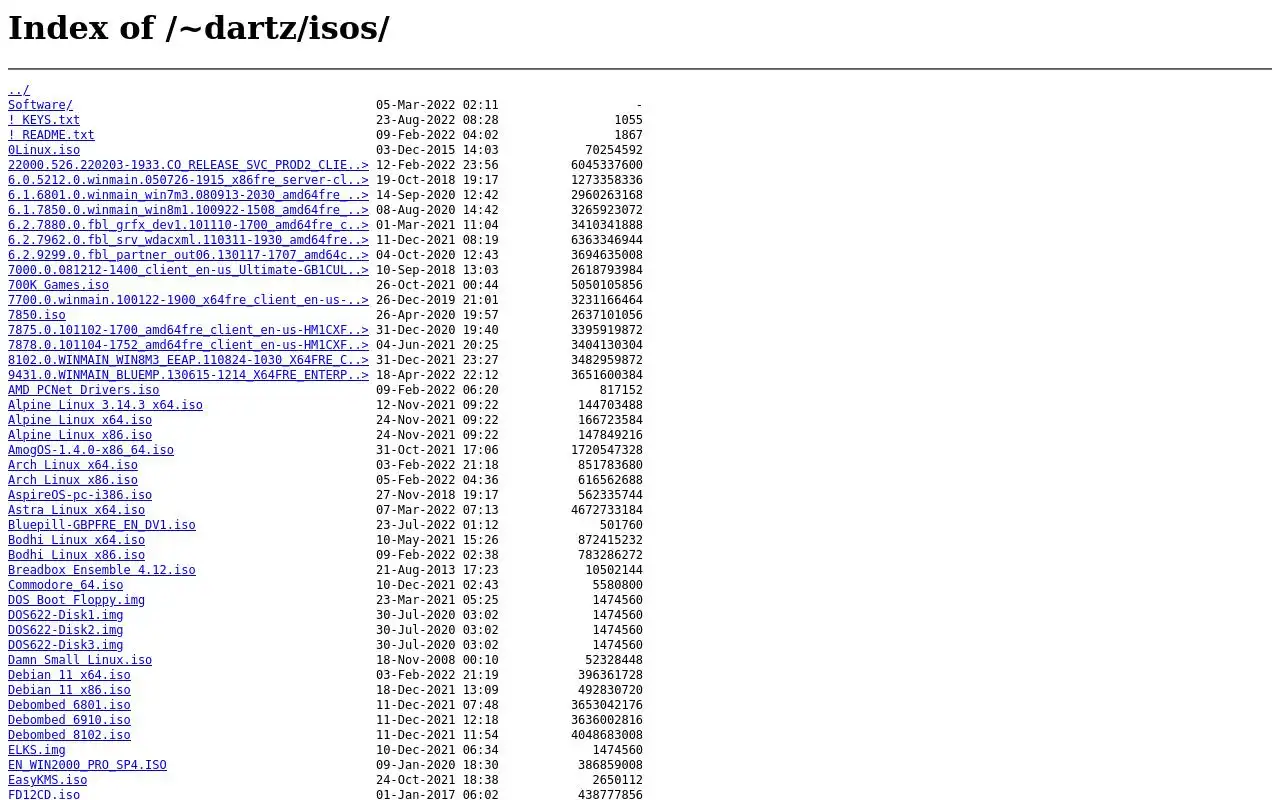
Task: Click the file size 1720547328
Action: [607, 450]
